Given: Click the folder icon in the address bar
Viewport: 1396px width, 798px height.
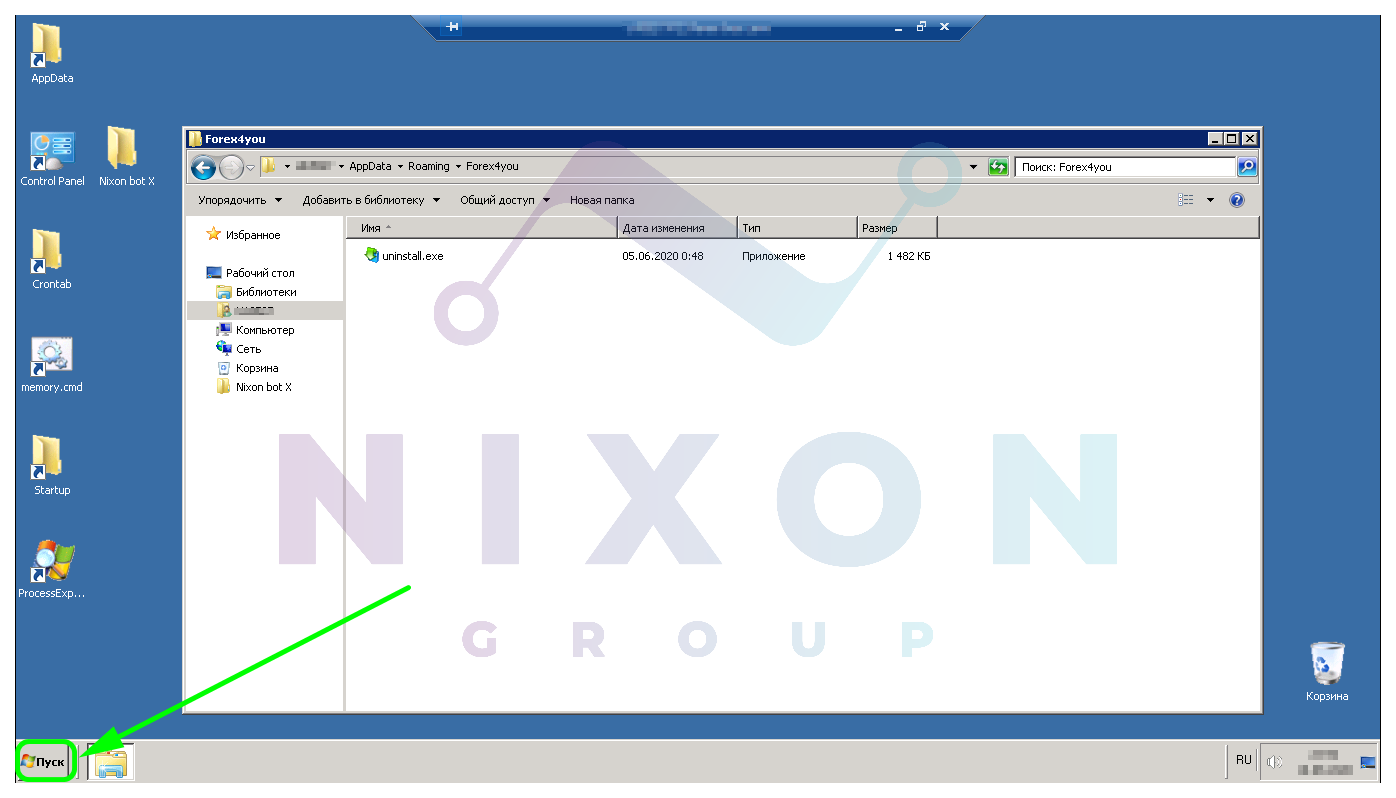Looking at the screenshot, I should pos(268,166).
